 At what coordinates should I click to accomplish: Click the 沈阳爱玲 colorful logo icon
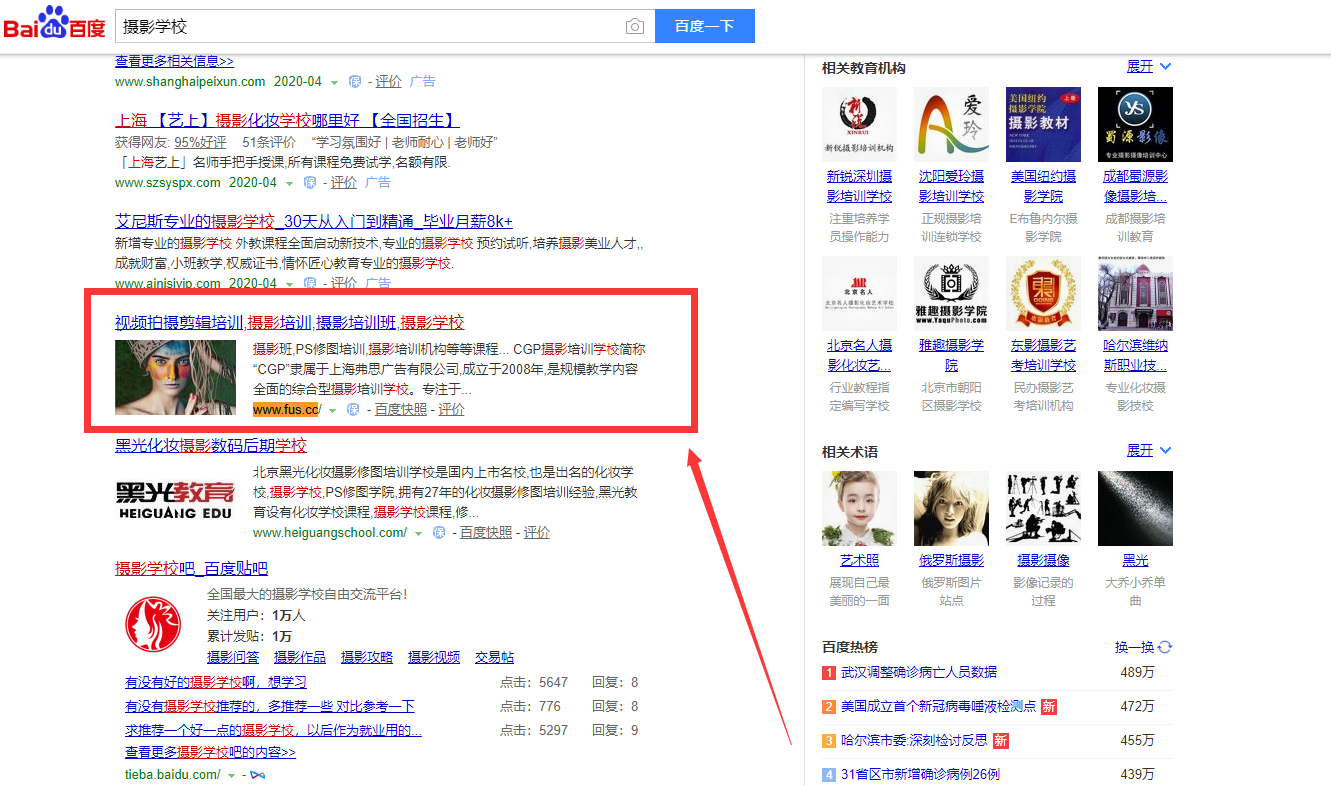tap(950, 124)
